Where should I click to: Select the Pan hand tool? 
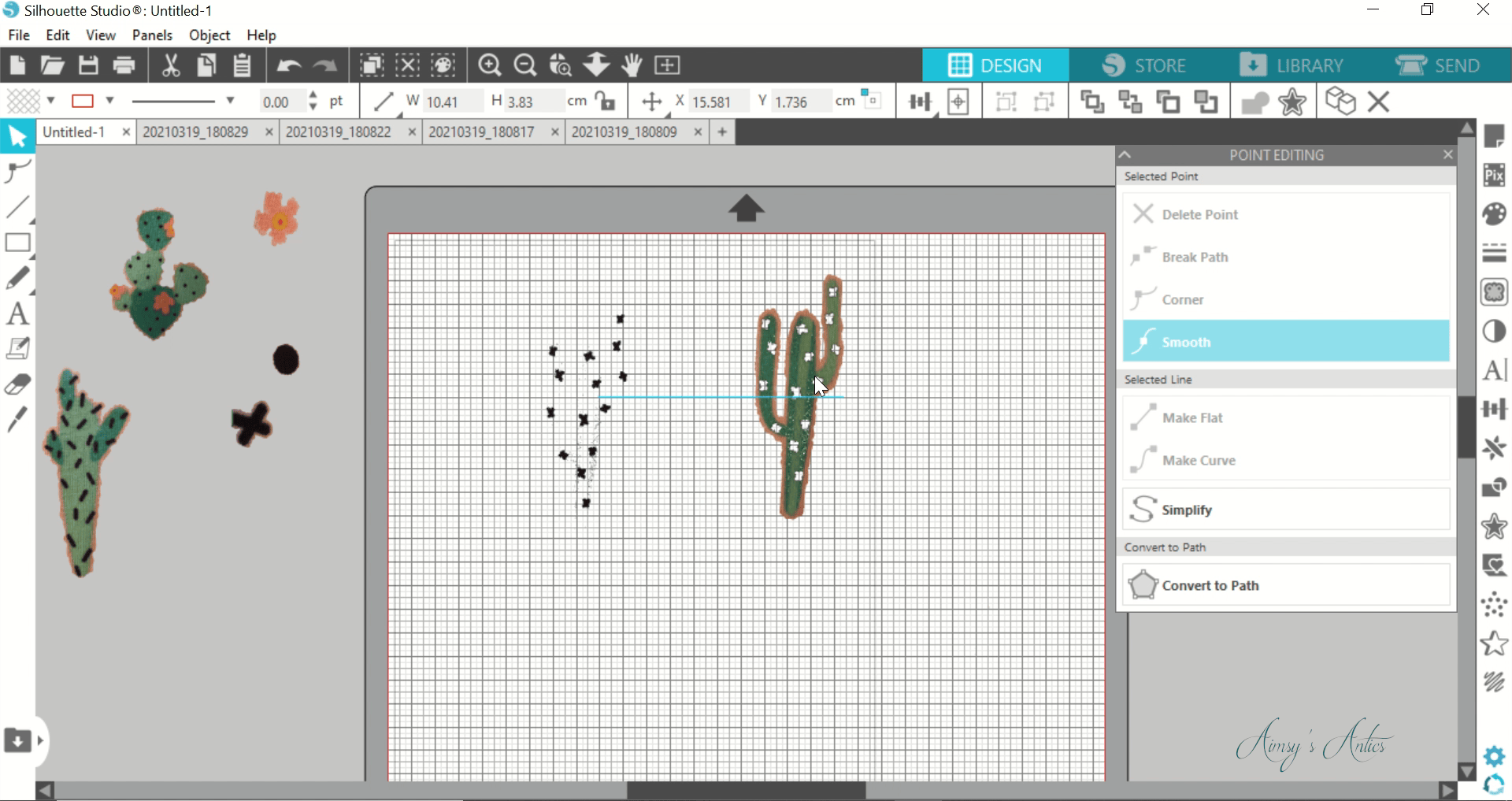coord(632,65)
